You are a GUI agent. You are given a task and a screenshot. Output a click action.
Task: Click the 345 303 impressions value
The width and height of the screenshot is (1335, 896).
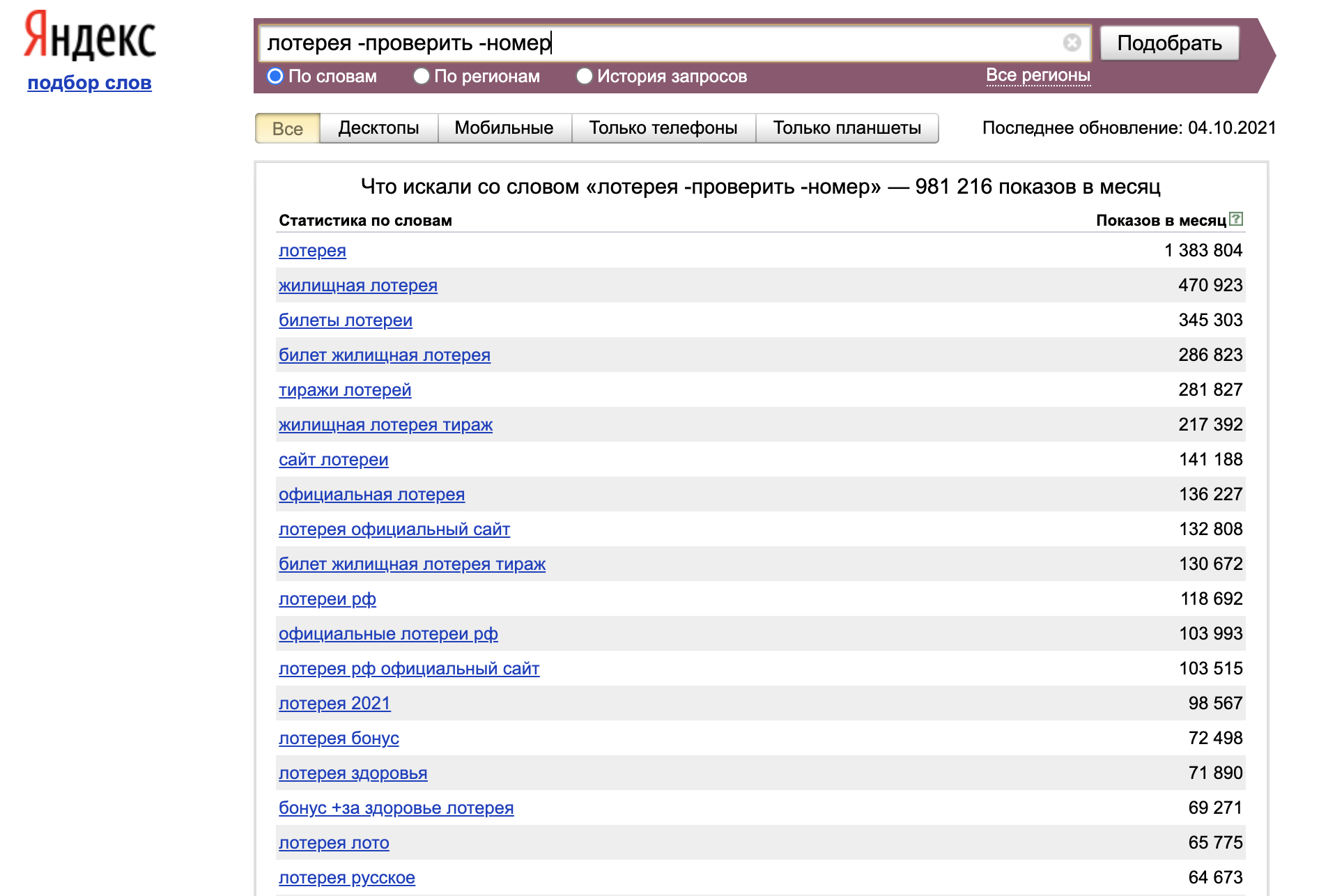(x=1210, y=320)
